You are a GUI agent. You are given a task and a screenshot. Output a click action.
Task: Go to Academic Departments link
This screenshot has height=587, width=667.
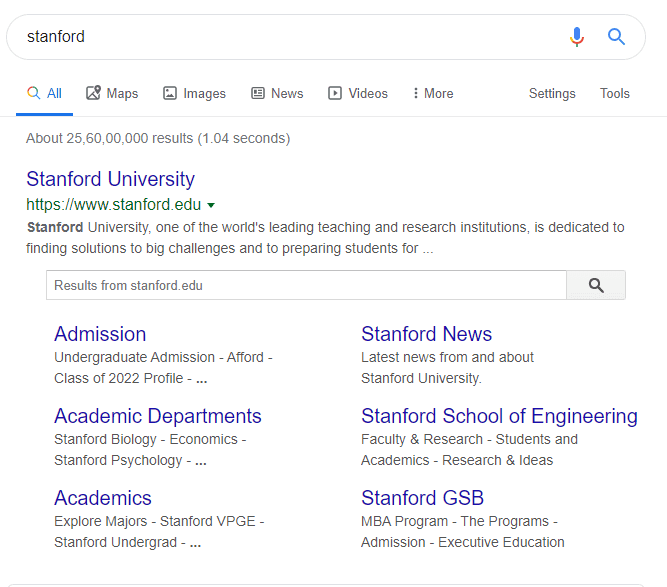click(157, 416)
